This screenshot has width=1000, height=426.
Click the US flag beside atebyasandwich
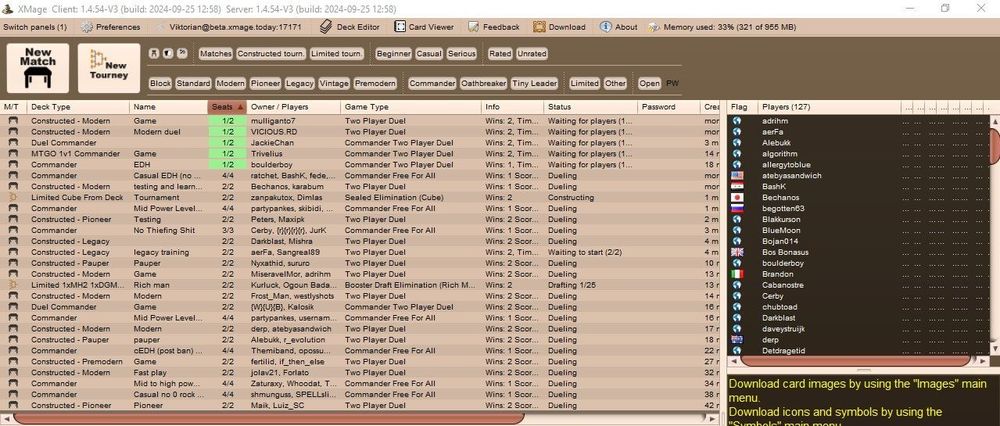click(x=737, y=175)
